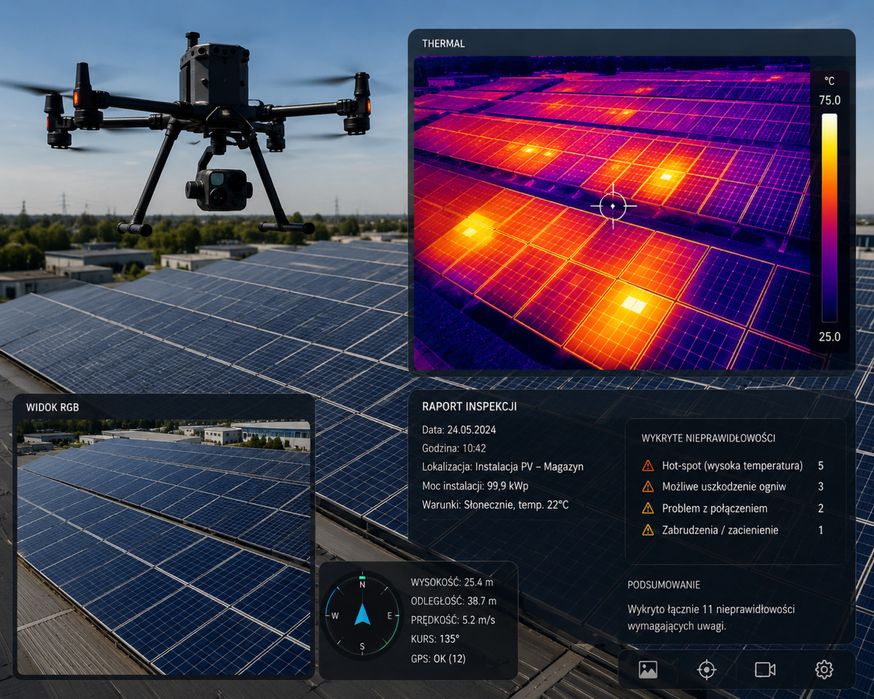Select Hot-spot (wysoka temperatura) entry
The width and height of the screenshot is (874, 699).
tap(732, 465)
